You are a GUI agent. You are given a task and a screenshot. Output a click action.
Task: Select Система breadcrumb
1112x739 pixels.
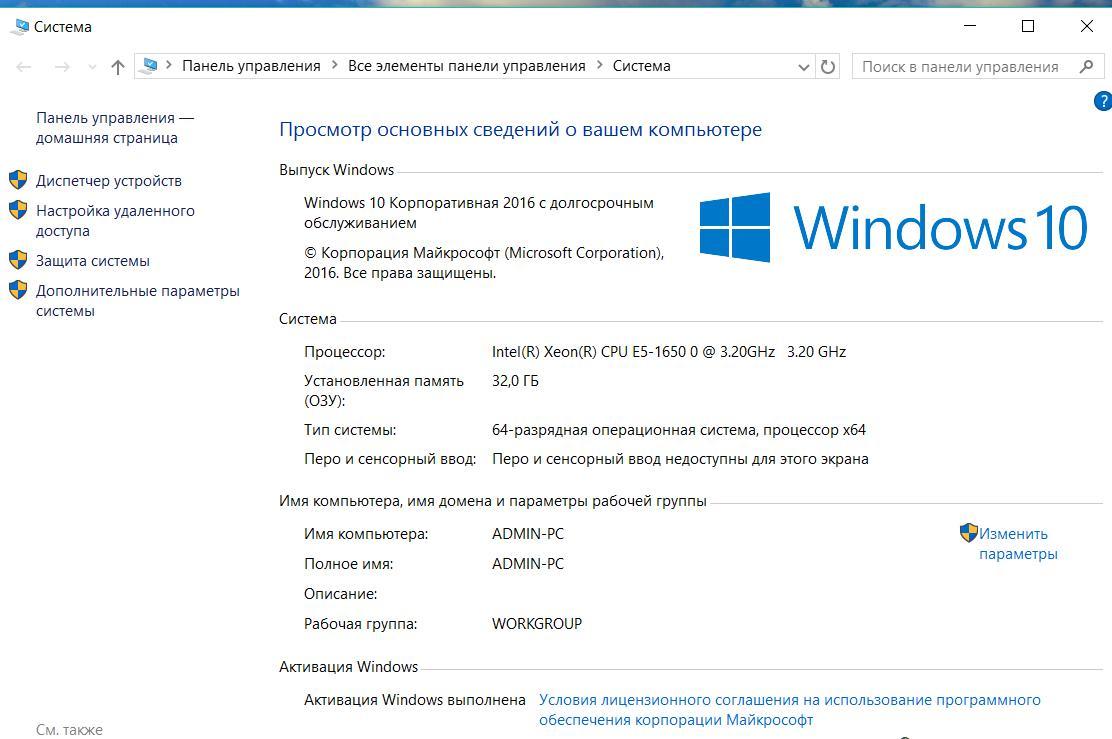(x=641, y=66)
